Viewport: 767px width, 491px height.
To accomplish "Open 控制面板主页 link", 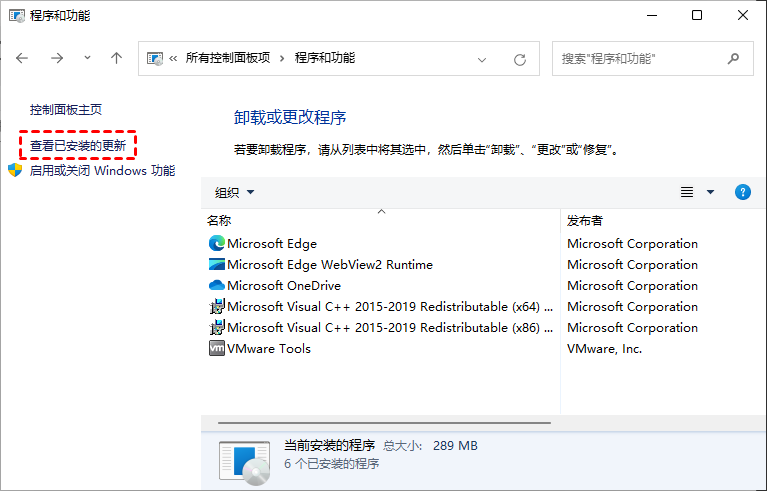I will click(66, 110).
